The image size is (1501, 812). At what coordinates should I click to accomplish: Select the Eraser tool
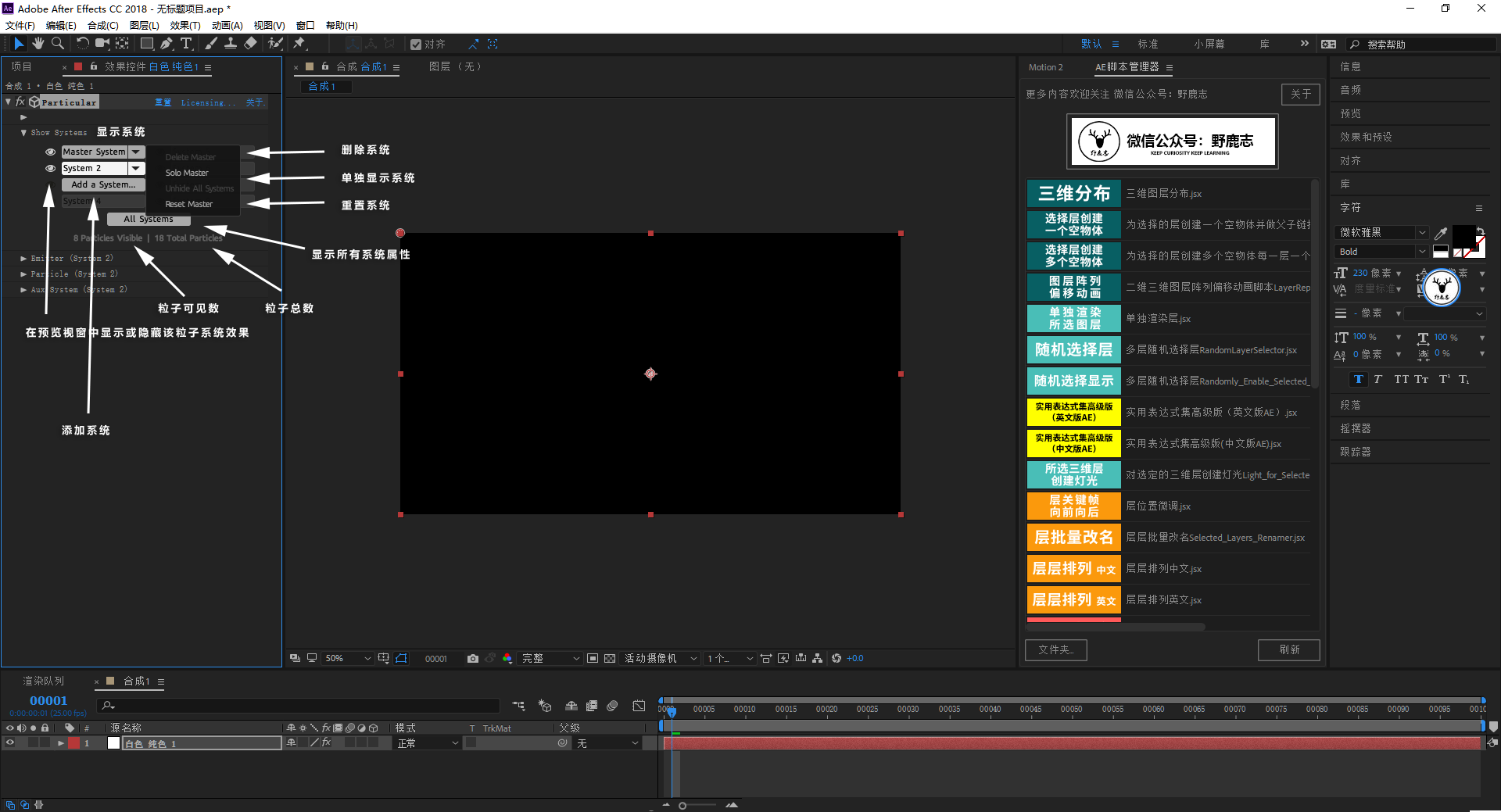[x=250, y=44]
